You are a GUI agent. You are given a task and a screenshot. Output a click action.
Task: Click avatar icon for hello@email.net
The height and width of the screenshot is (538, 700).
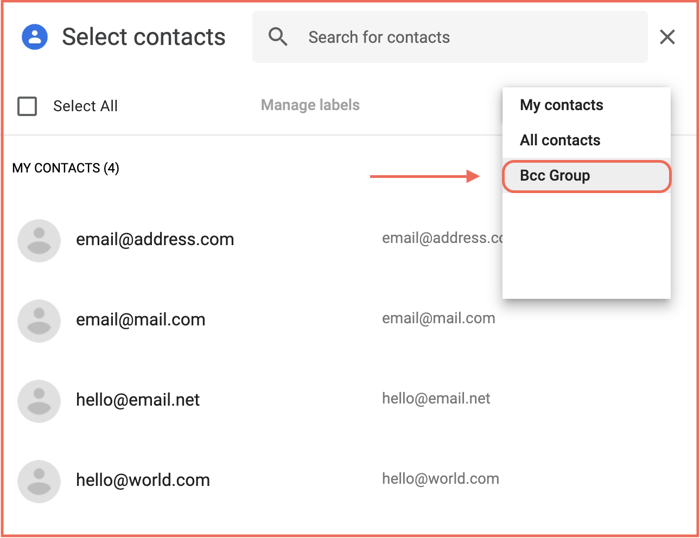tap(40, 400)
